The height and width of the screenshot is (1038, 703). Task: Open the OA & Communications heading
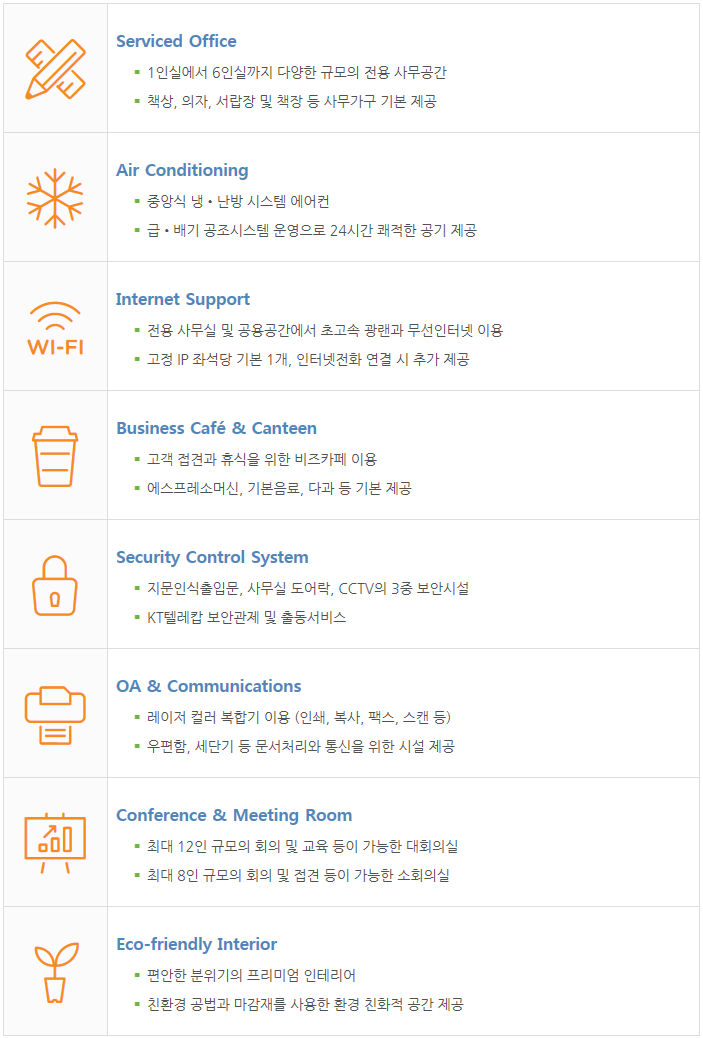coord(209,686)
